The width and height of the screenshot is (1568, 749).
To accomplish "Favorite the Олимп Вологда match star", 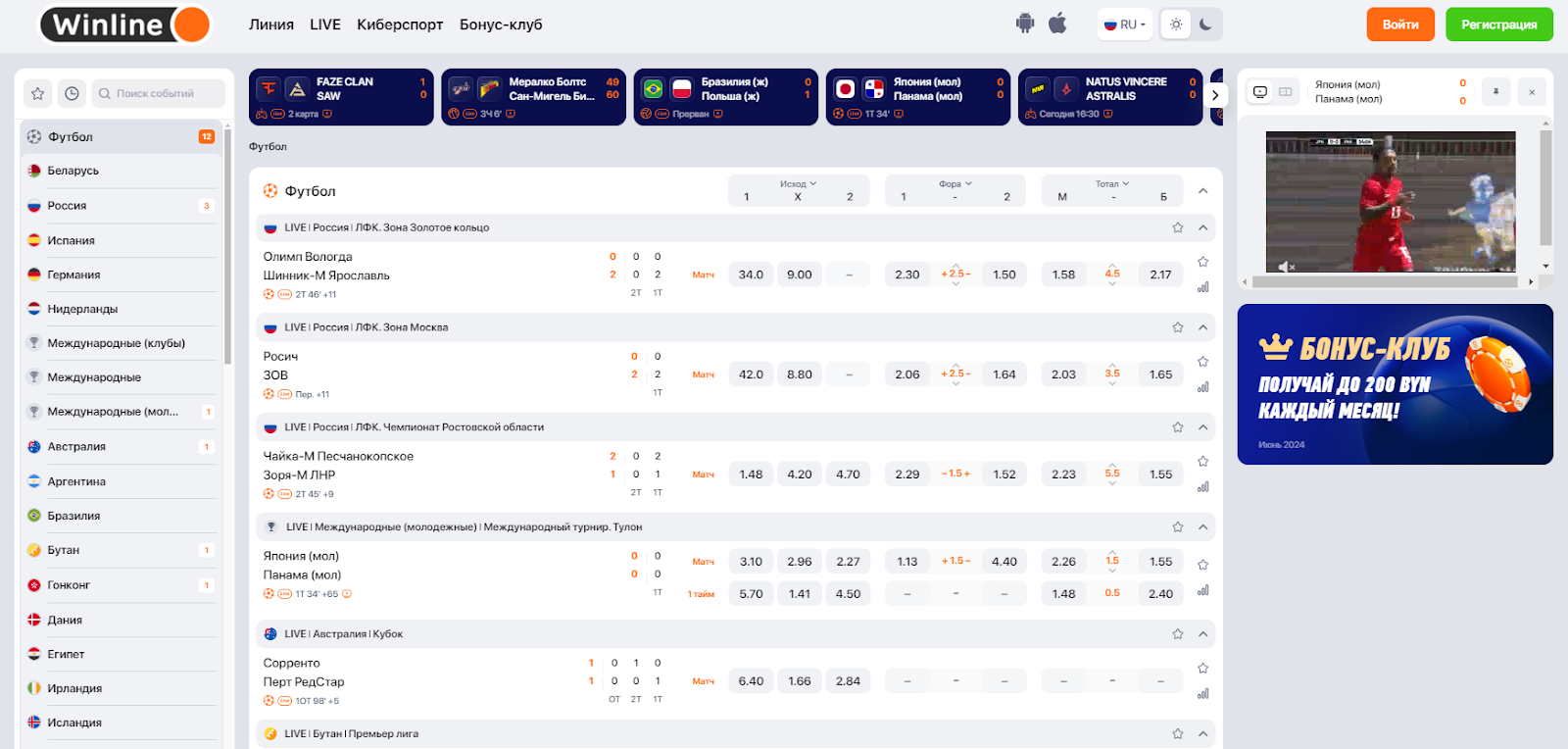I will (1202, 262).
